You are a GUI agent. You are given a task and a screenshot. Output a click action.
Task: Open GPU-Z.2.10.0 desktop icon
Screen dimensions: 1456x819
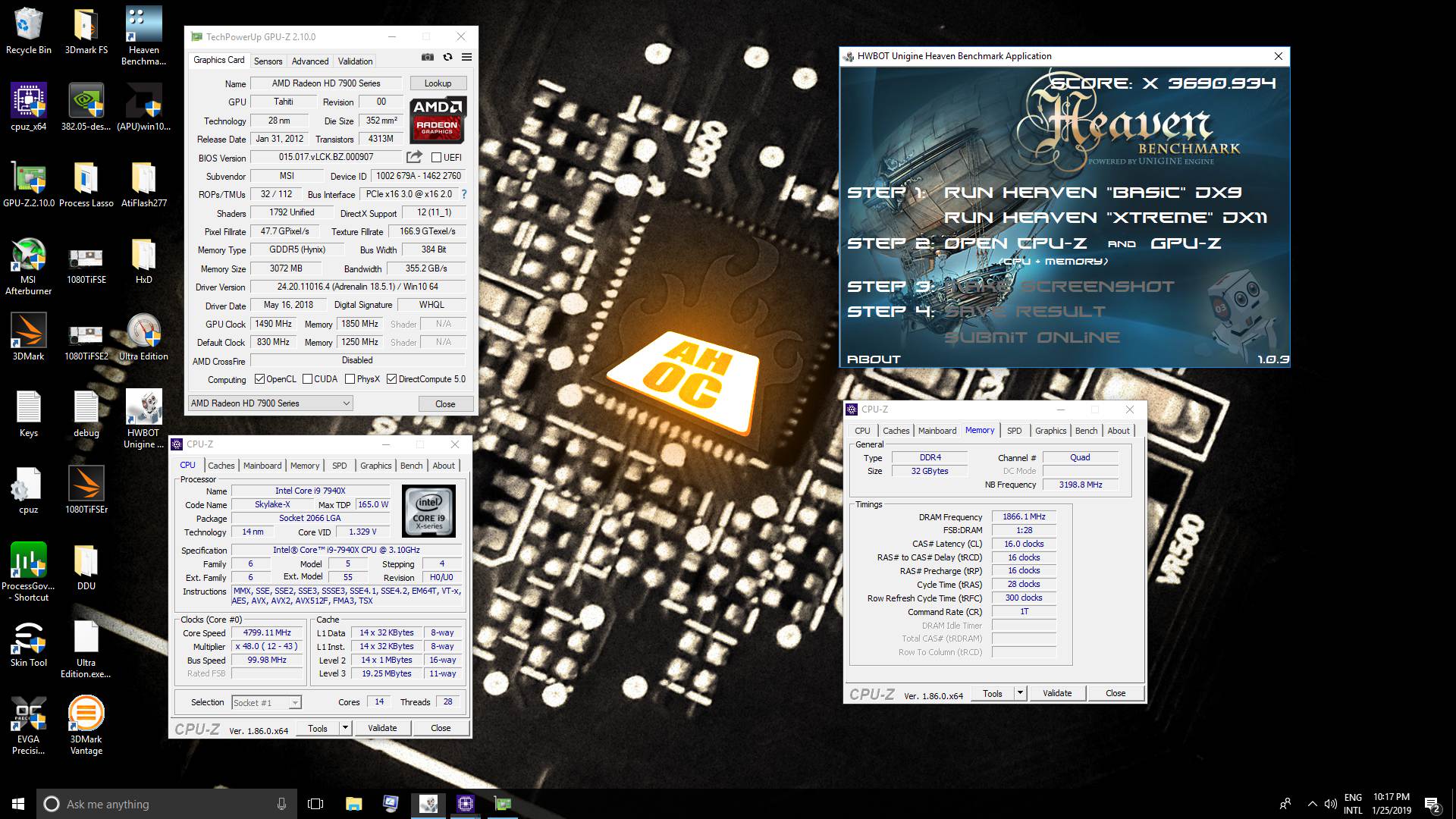(x=29, y=184)
